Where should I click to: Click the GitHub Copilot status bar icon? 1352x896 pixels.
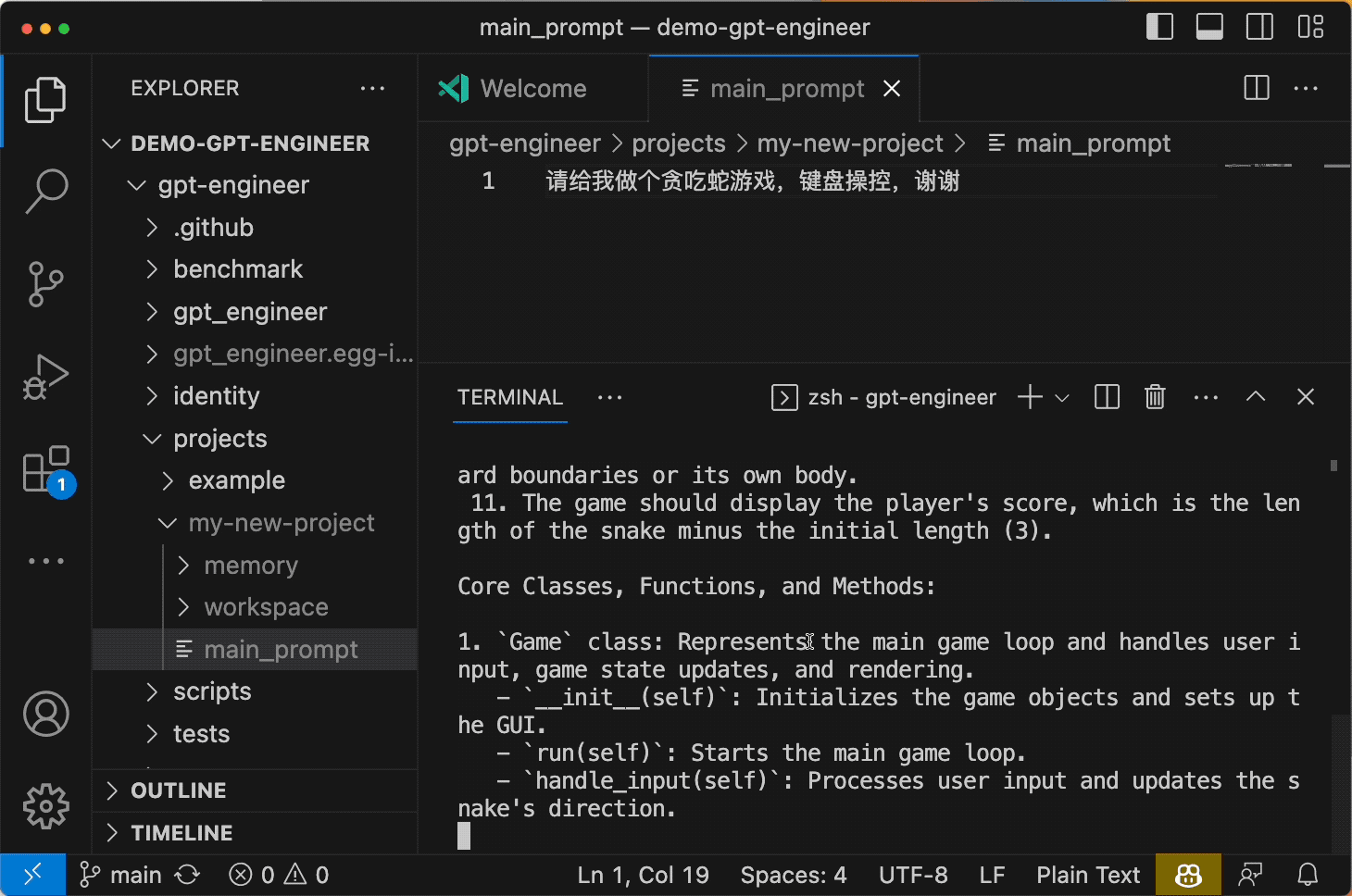[1188, 874]
